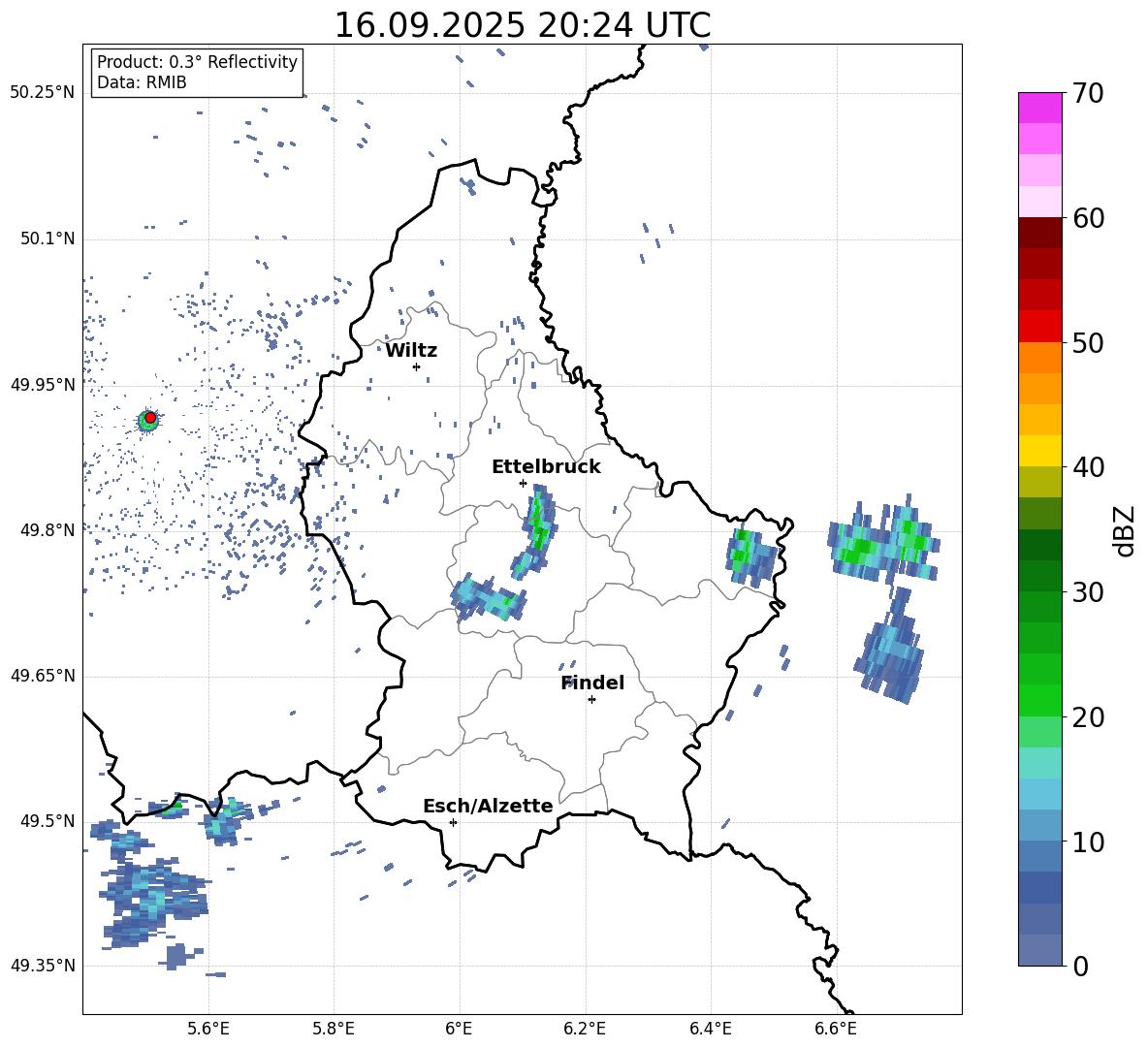This screenshot has width=1148, height=1048.
Task: Click the 6.2°E longitude label
Action: 585,1029
